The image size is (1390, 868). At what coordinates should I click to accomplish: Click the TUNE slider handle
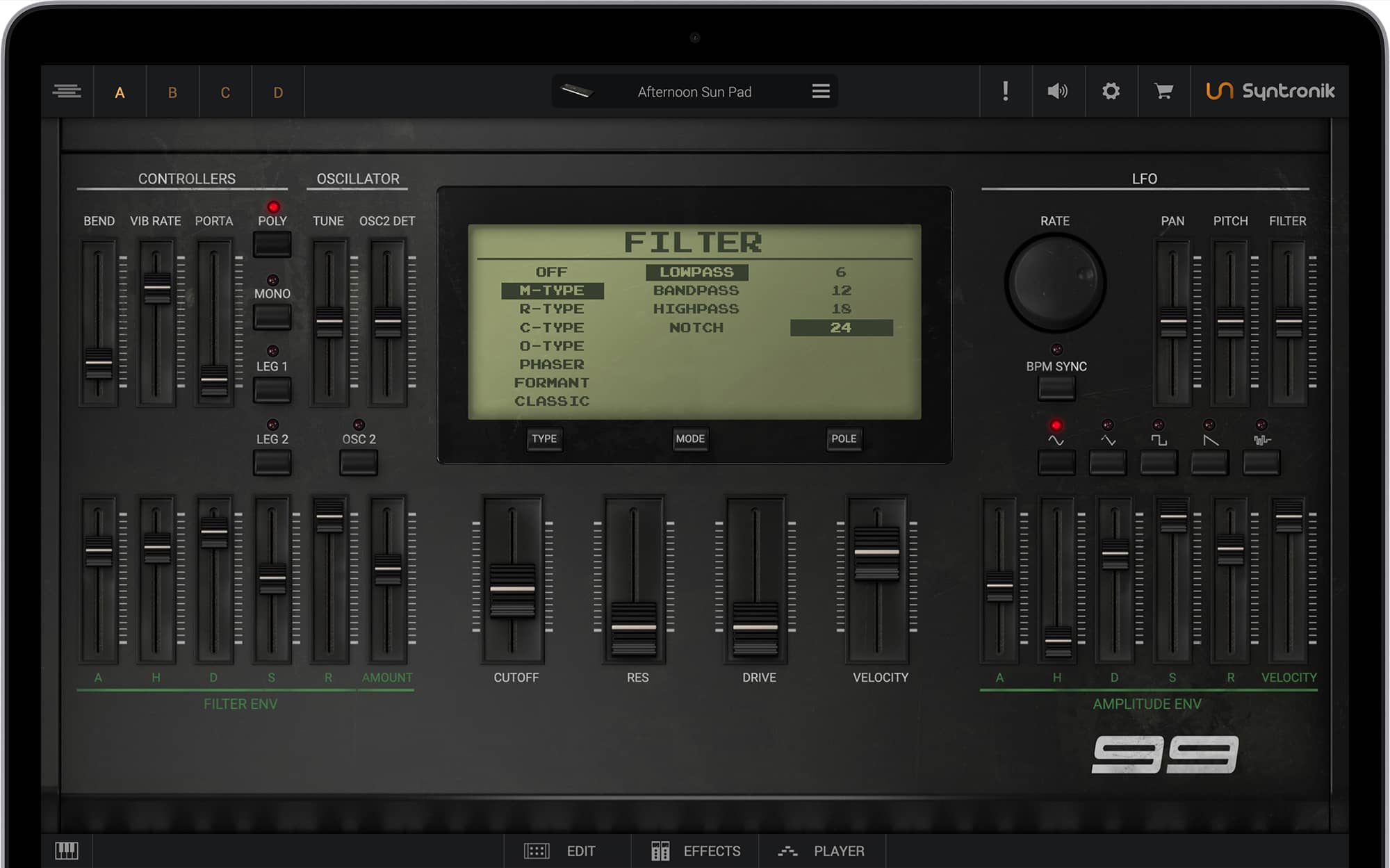329,322
